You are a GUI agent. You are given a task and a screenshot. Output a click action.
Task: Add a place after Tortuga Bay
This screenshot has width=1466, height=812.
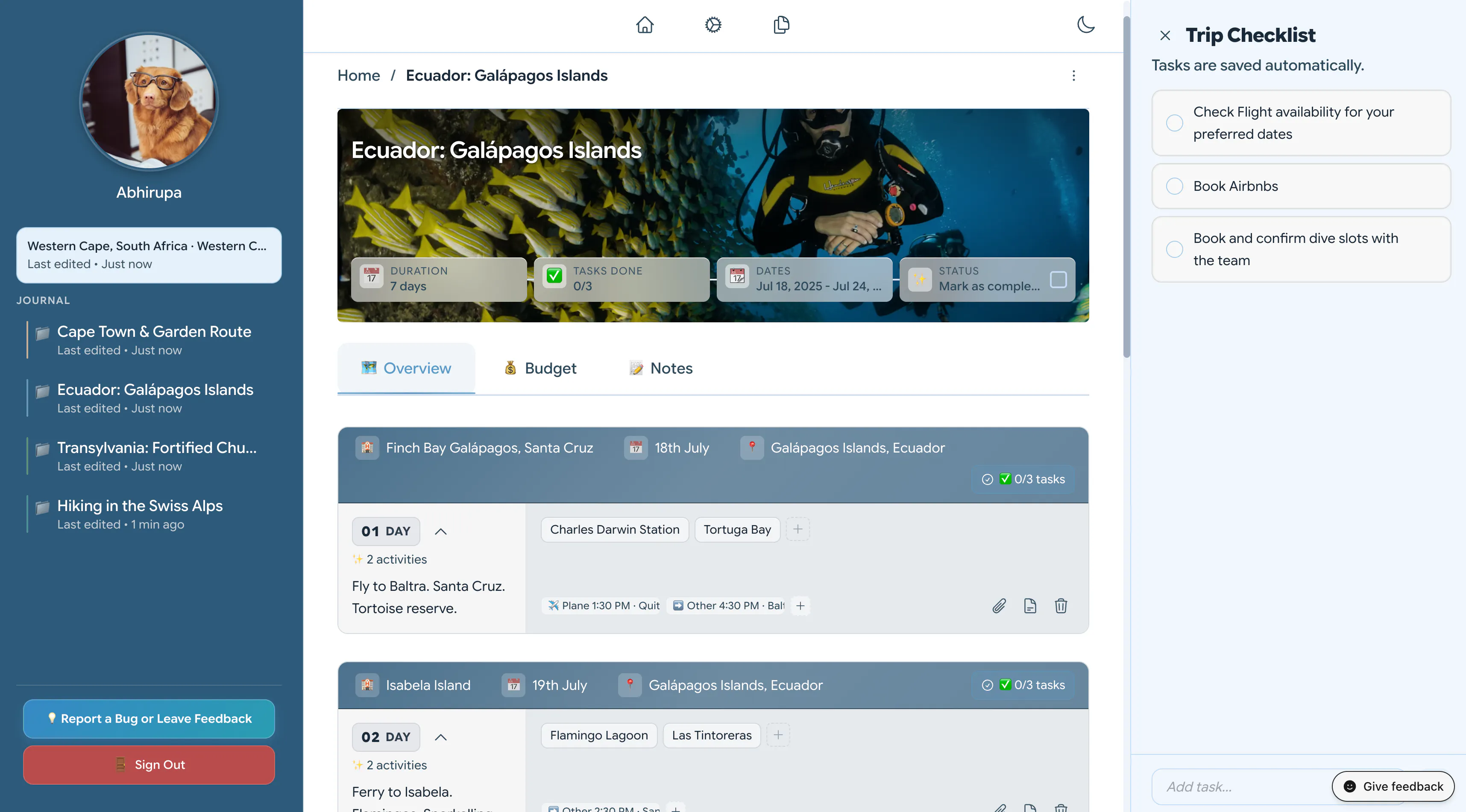click(x=798, y=529)
